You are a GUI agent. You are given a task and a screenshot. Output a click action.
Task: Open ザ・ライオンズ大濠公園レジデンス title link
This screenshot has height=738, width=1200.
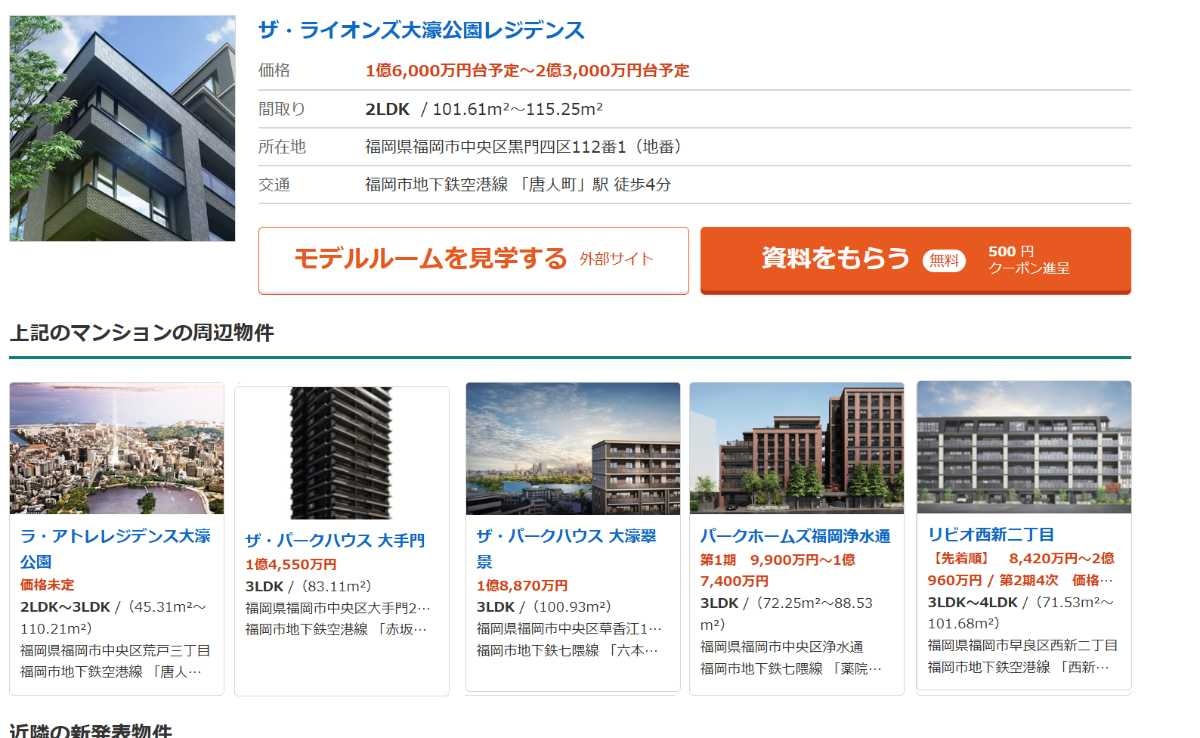(421, 30)
